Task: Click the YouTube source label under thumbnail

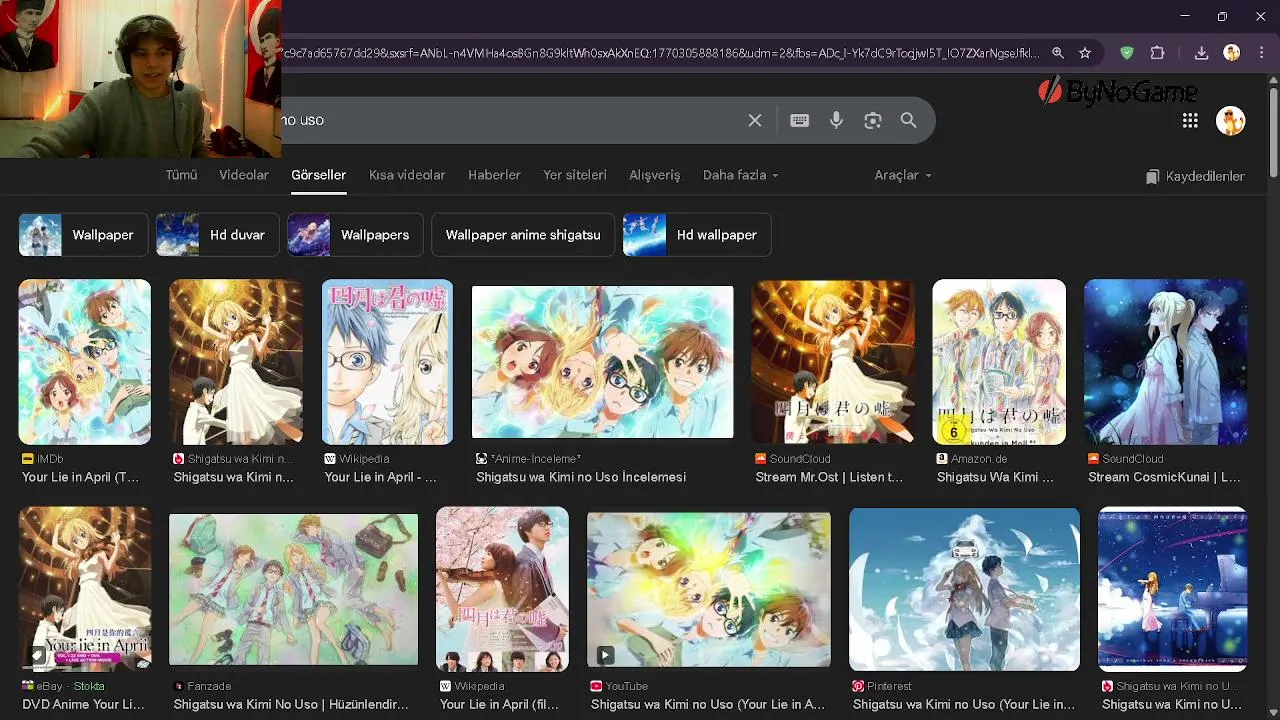Action: pos(619,686)
